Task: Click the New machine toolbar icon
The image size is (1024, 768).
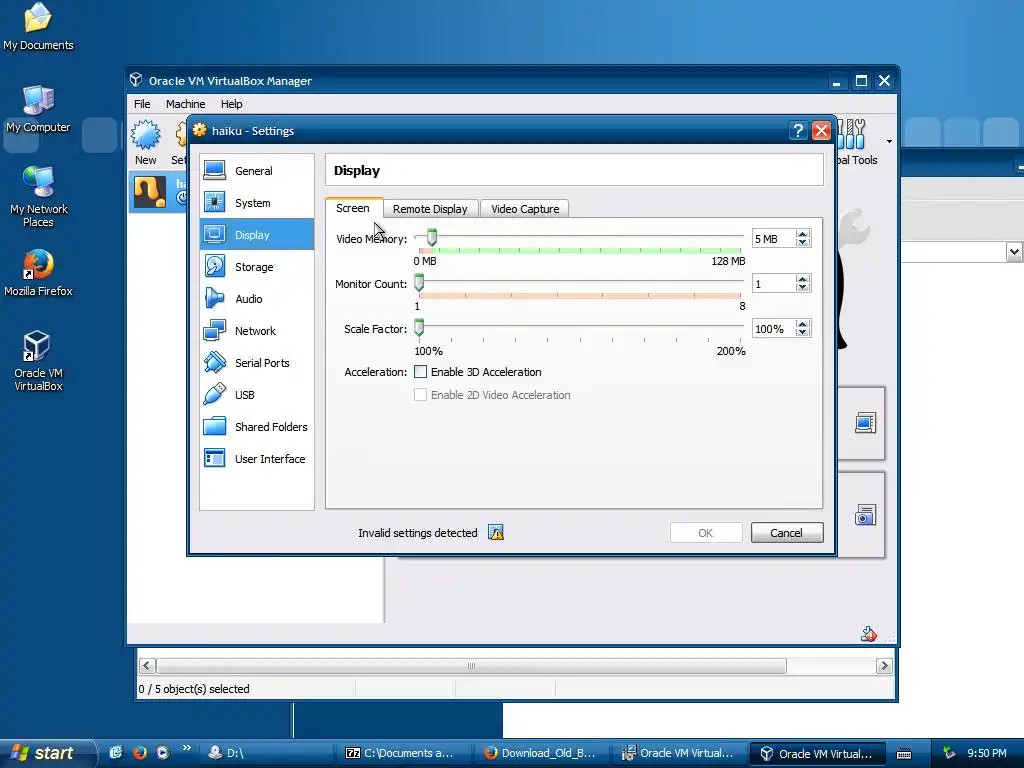Action: tap(146, 142)
